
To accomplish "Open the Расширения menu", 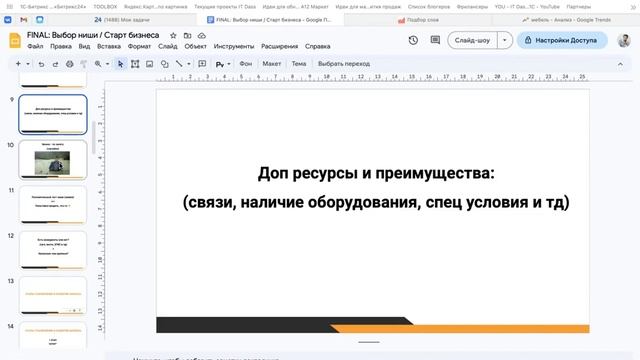I will [280, 46].
